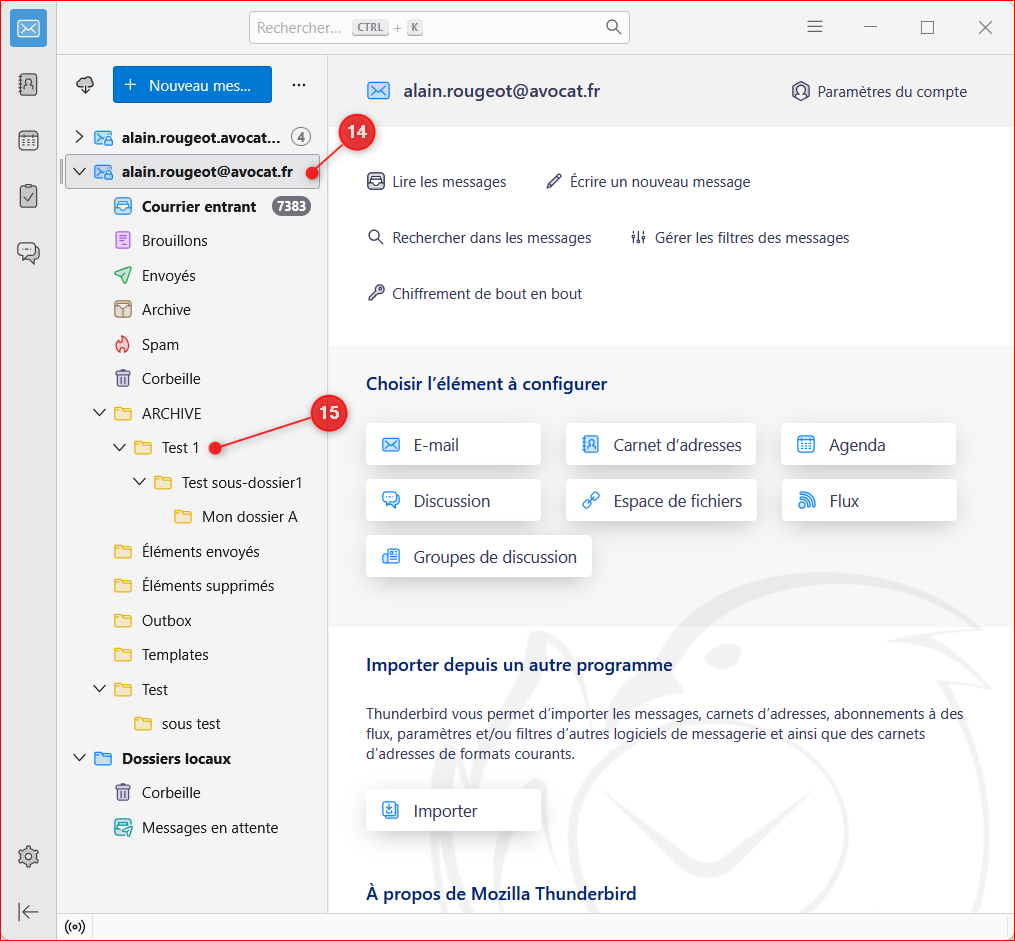Image resolution: width=1015 pixels, height=941 pixels.
Task: Set up a Discussion account
Action: point(453,501)
